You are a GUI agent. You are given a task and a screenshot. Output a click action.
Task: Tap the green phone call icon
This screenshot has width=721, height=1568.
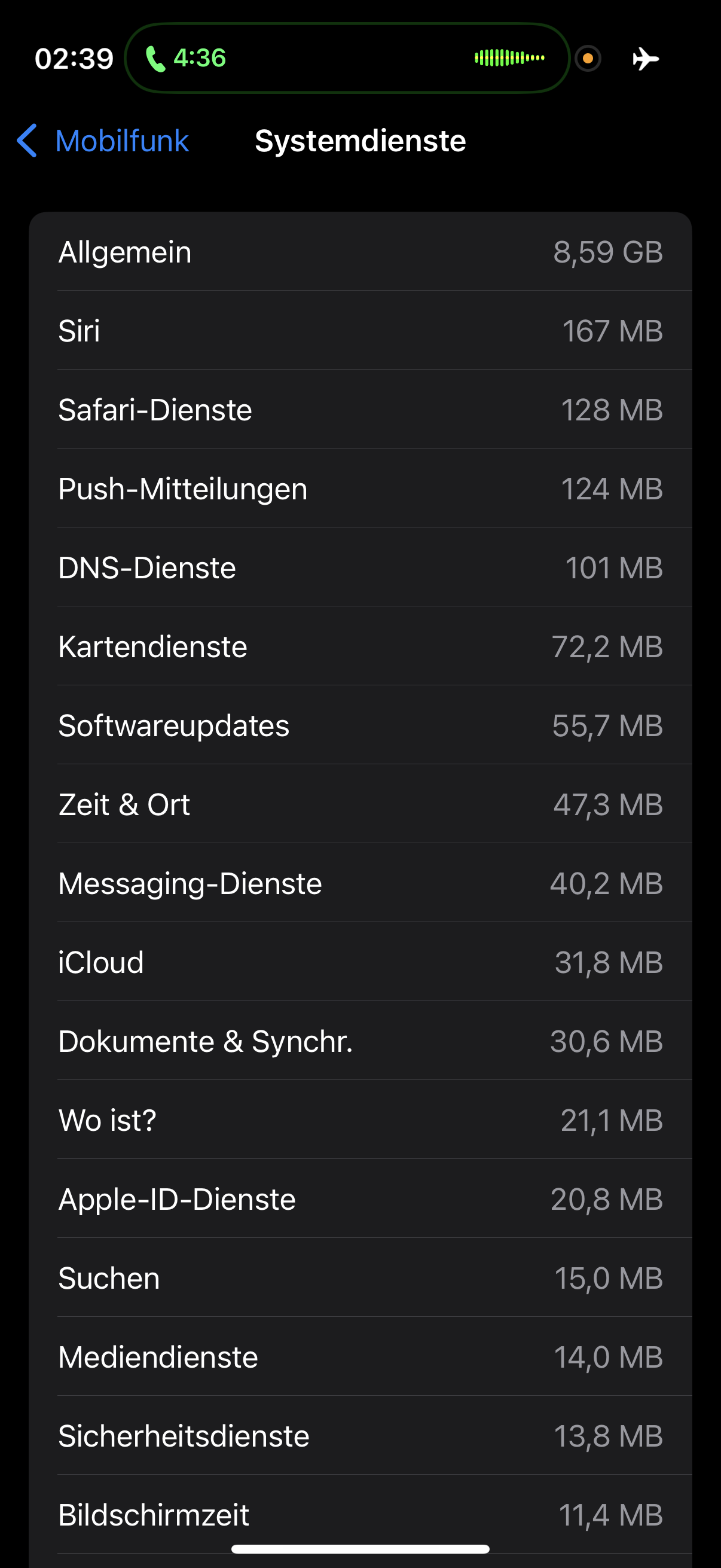tap(156, 59)
